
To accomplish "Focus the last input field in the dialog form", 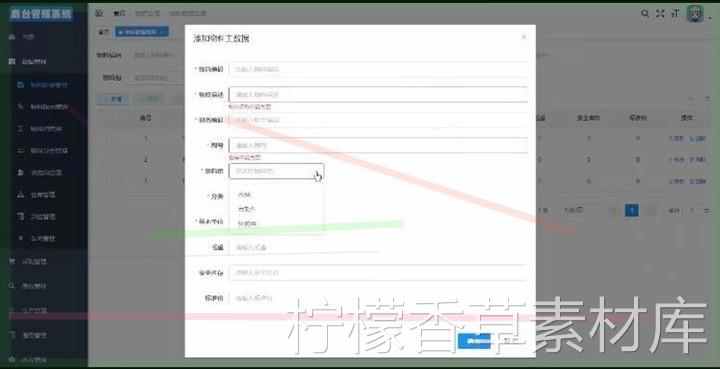I will [x=378, y=298].
